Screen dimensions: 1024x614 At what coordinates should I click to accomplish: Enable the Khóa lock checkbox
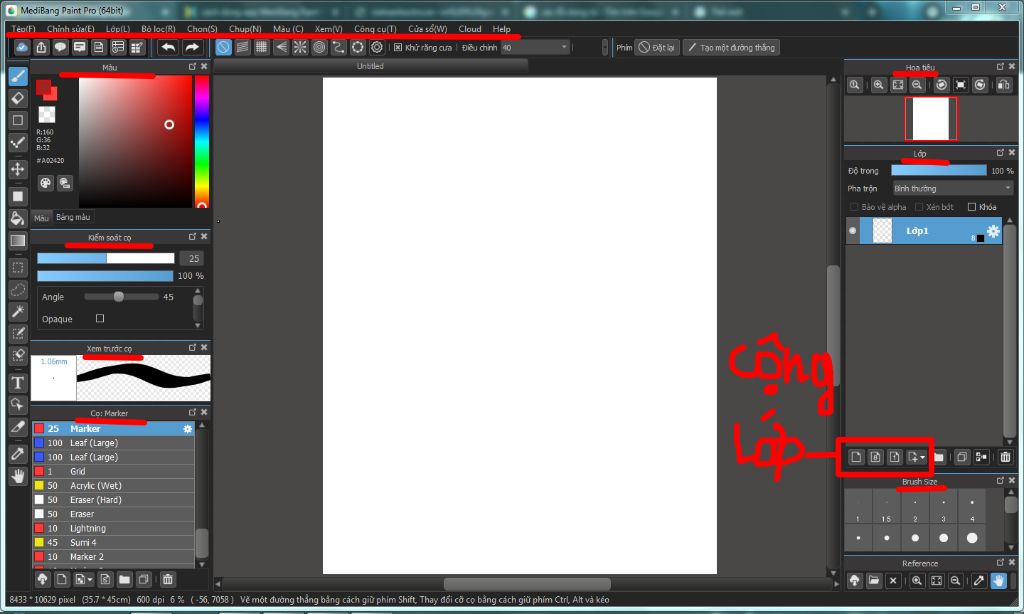(x=972, y=206)
